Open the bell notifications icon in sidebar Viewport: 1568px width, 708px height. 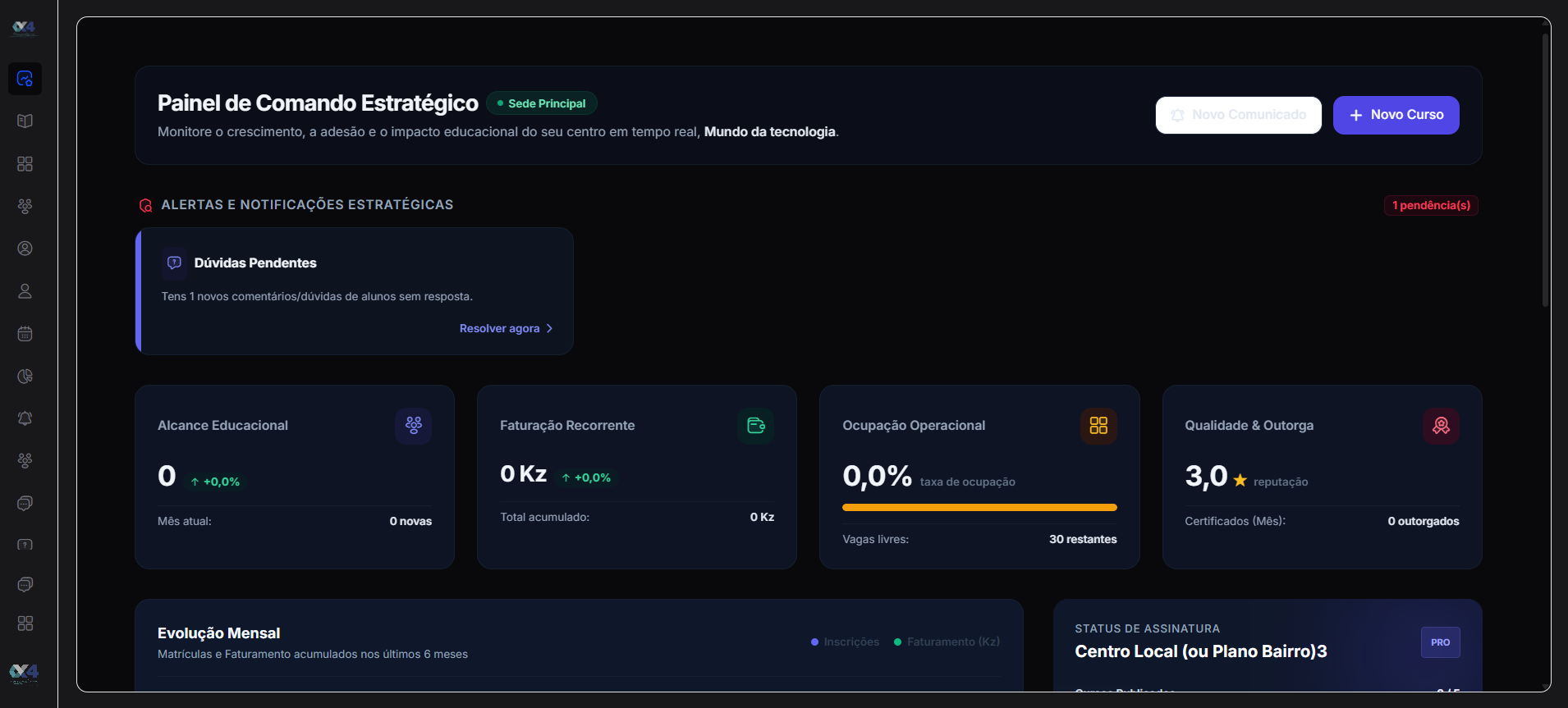pos(25,418)
